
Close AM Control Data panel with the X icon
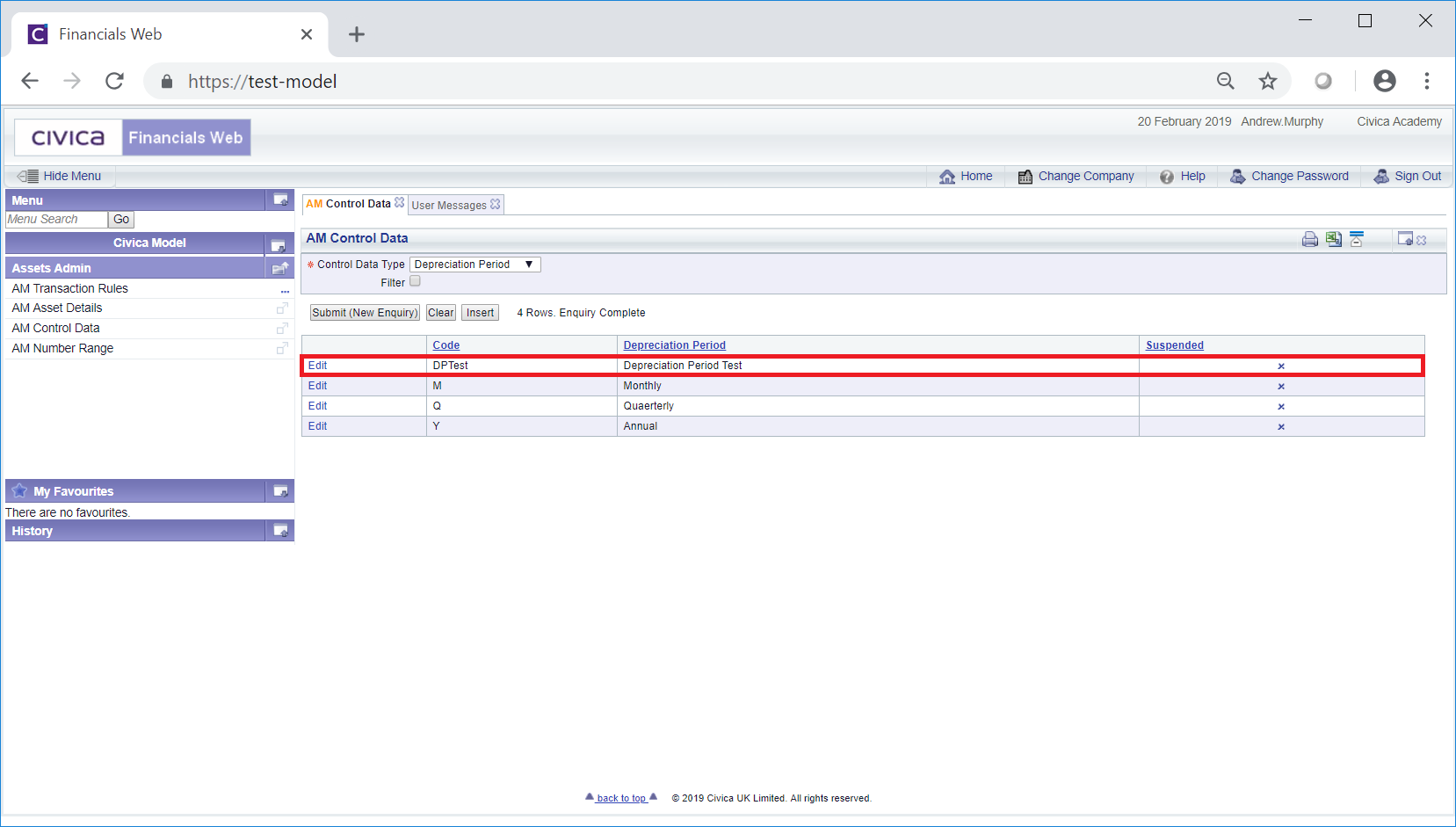coord(1422,240)
